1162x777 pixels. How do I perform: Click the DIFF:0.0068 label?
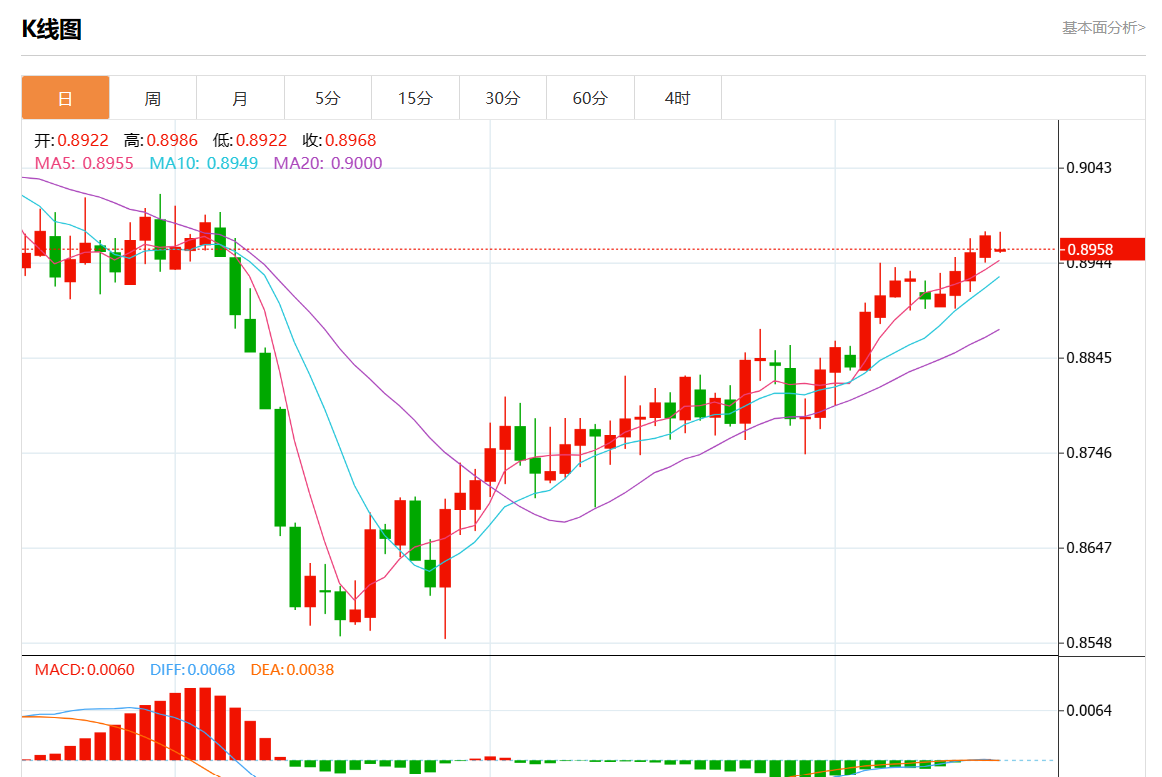tap(192, 669)
